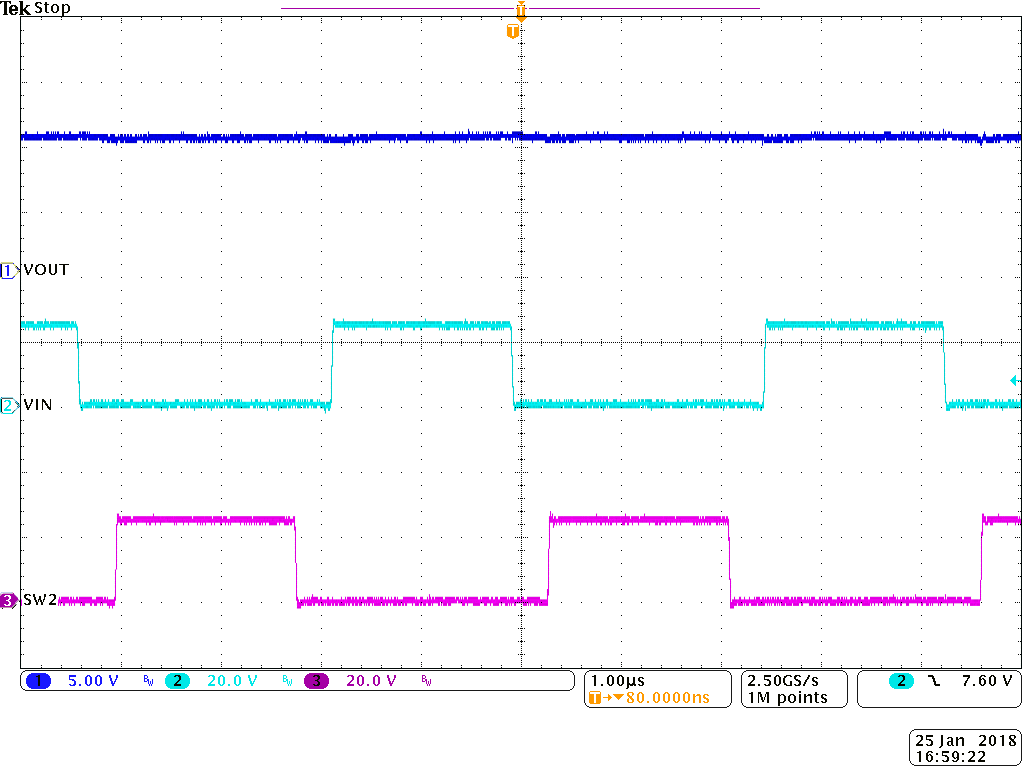Select the Channel 3 badge icon
The width and height of the screenshot is (1024, 768).
coord(316,680)
